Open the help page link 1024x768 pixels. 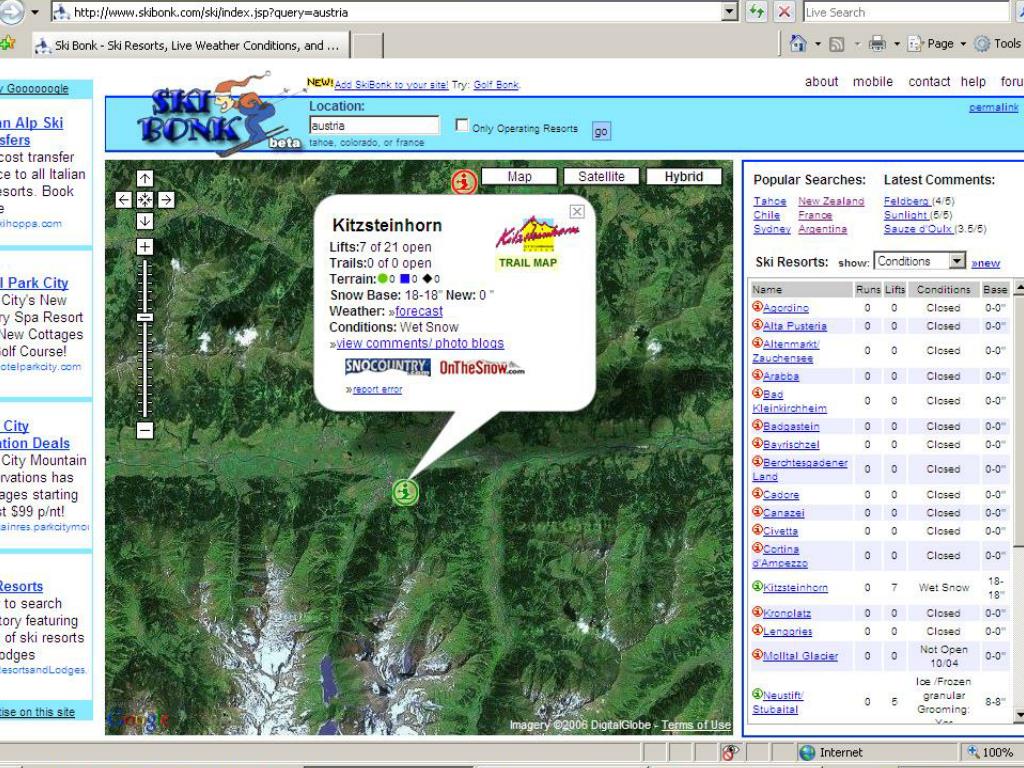pos(973,82)
